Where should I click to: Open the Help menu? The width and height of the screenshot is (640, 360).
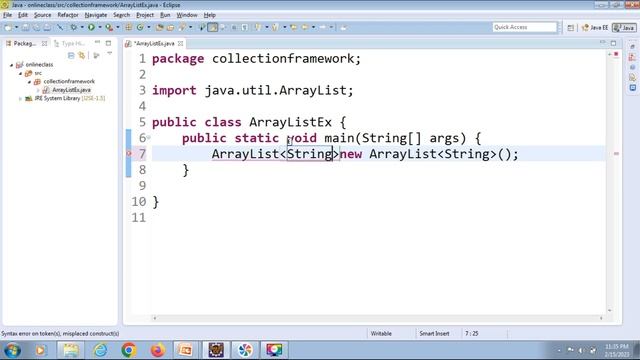tap(209, 15)
